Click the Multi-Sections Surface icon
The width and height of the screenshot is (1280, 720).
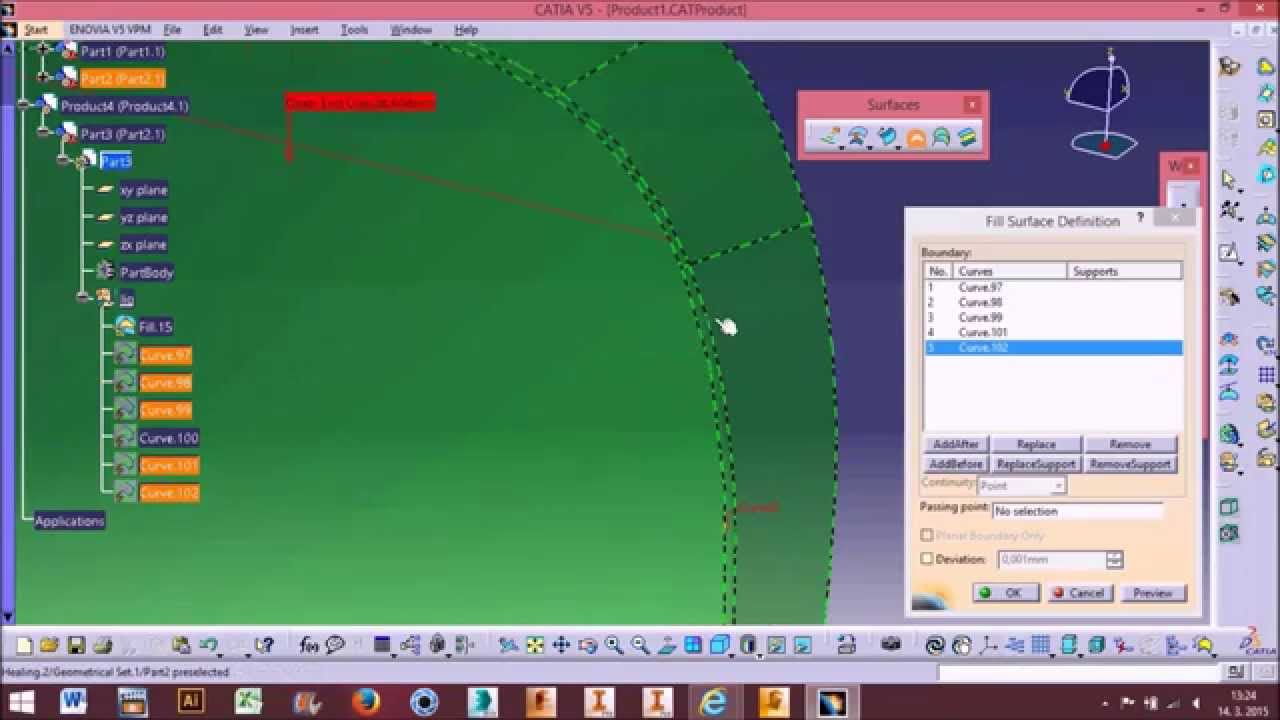click(941, 137)
